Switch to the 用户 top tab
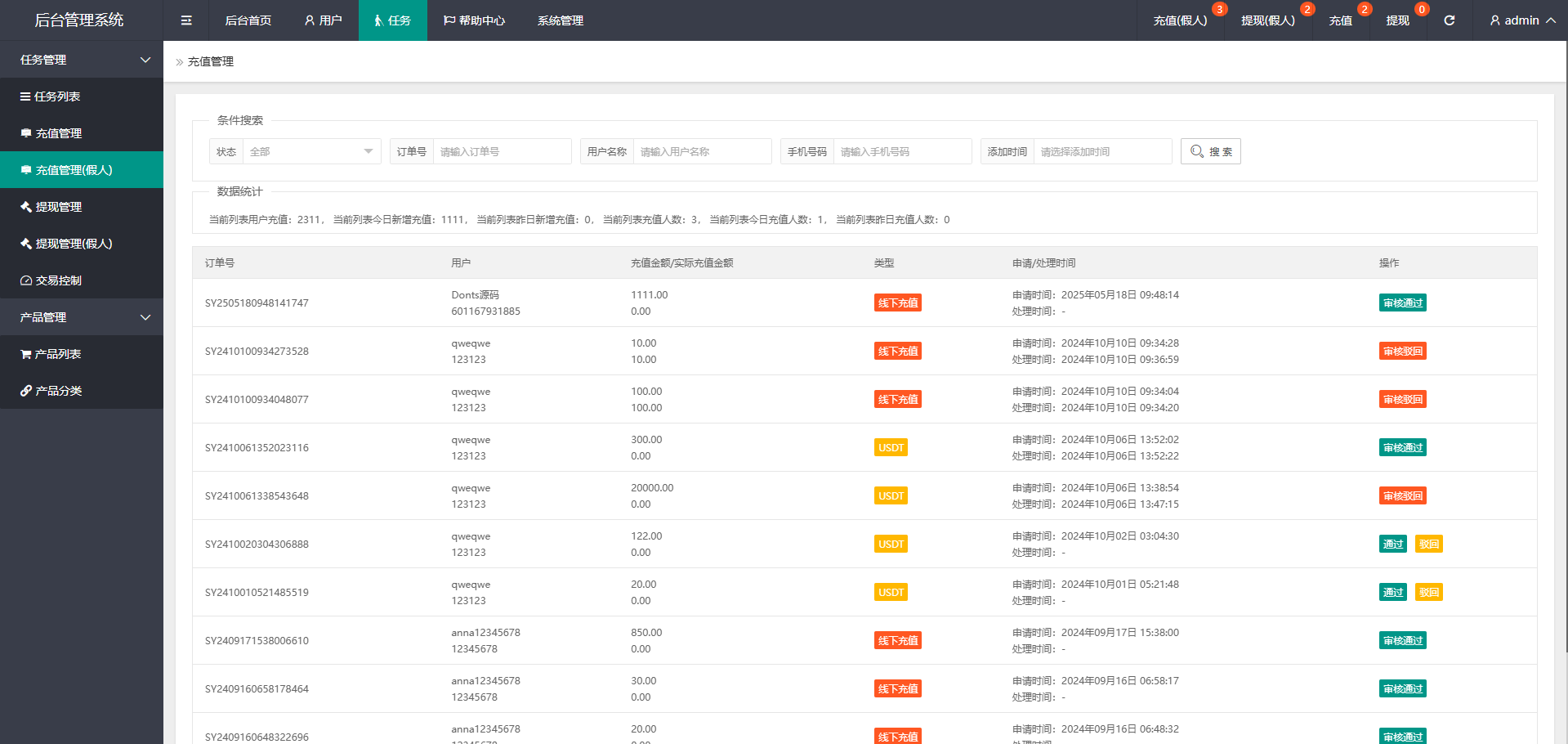 coord(324,20)
